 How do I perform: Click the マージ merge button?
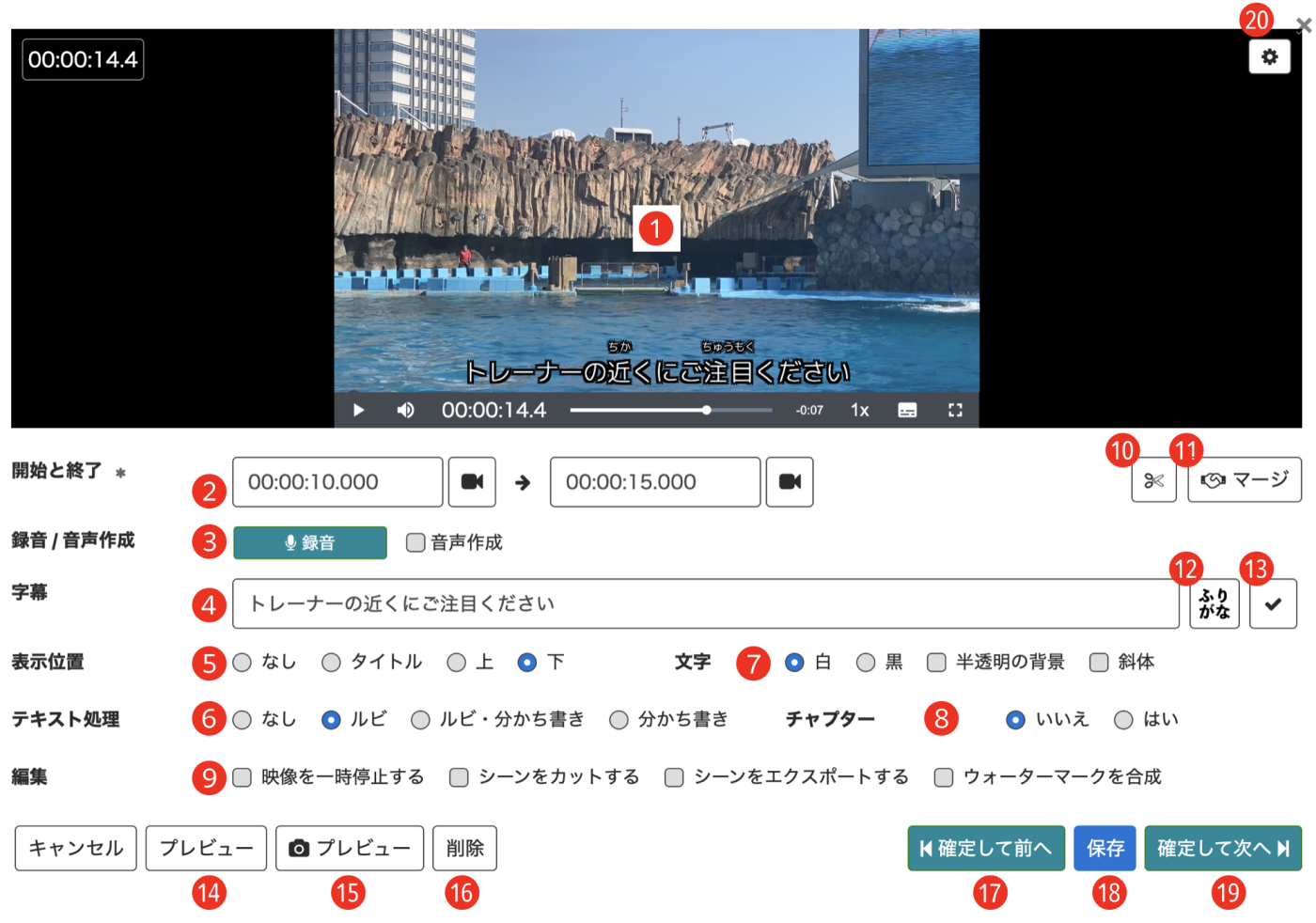1244,481
